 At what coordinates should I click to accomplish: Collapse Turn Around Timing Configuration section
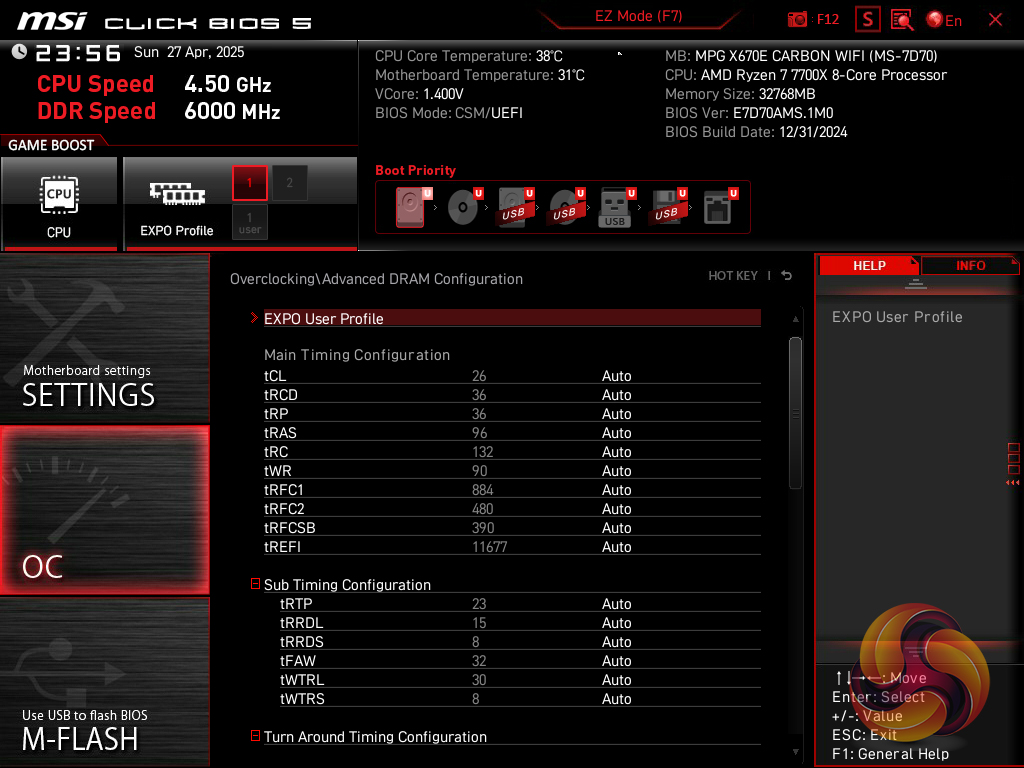[256, 736]
